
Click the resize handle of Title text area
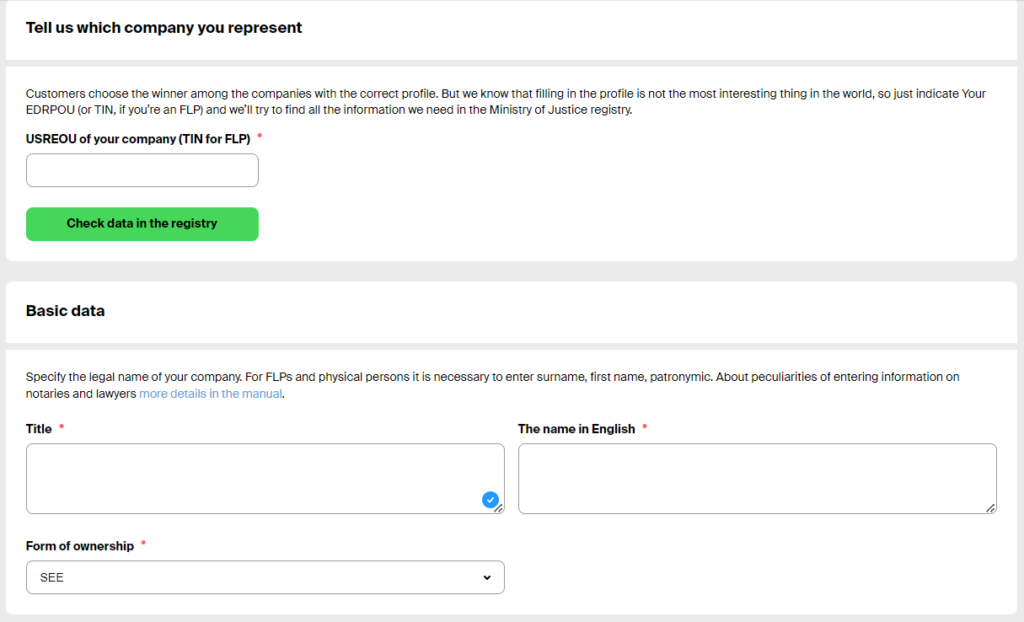pyautogui.click(x=499, y=508)
